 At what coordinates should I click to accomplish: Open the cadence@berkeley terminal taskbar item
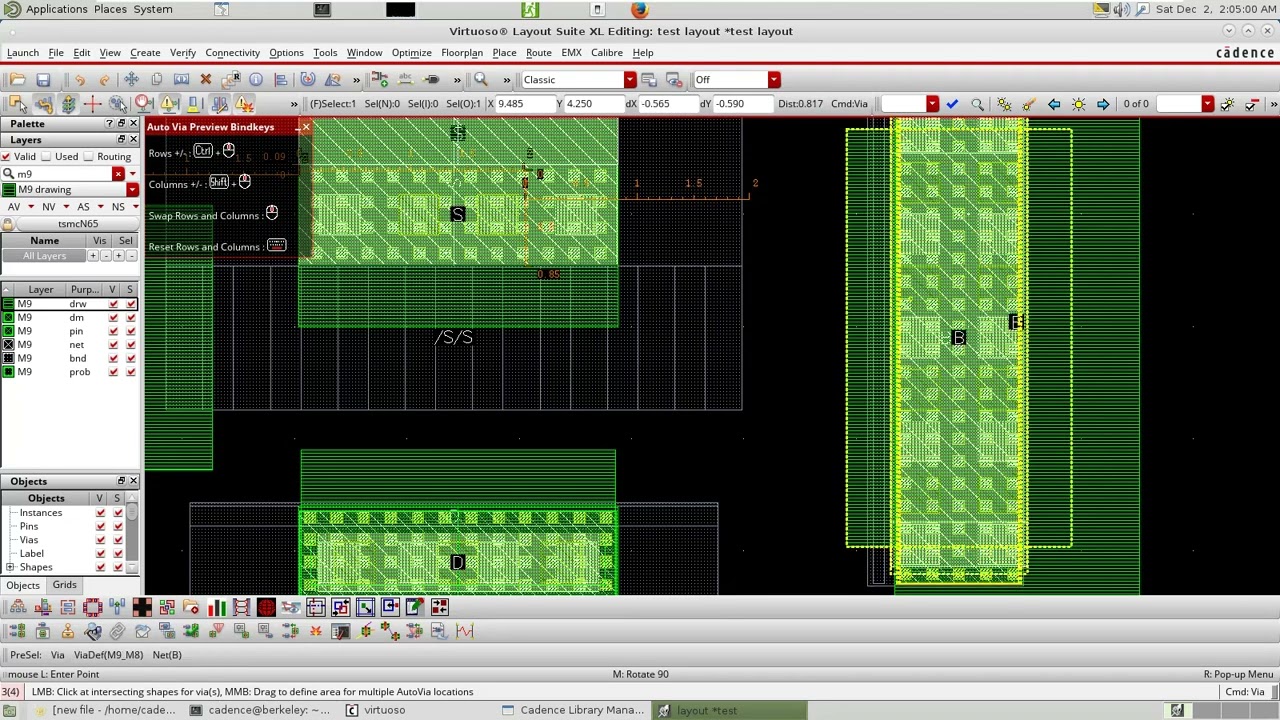pyautogui.click(x=260, y=710)
